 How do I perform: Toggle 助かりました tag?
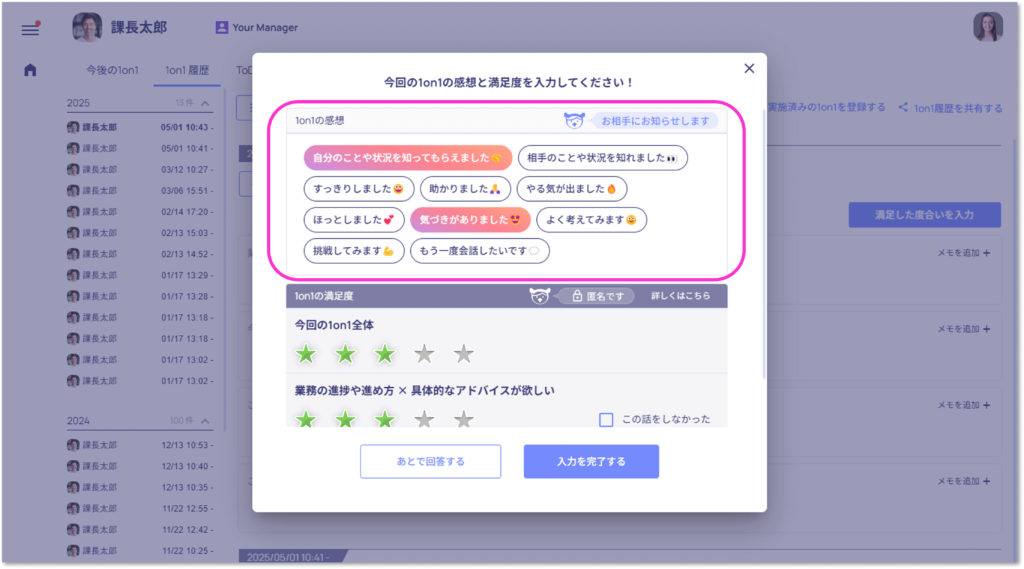tap(465, 189)
